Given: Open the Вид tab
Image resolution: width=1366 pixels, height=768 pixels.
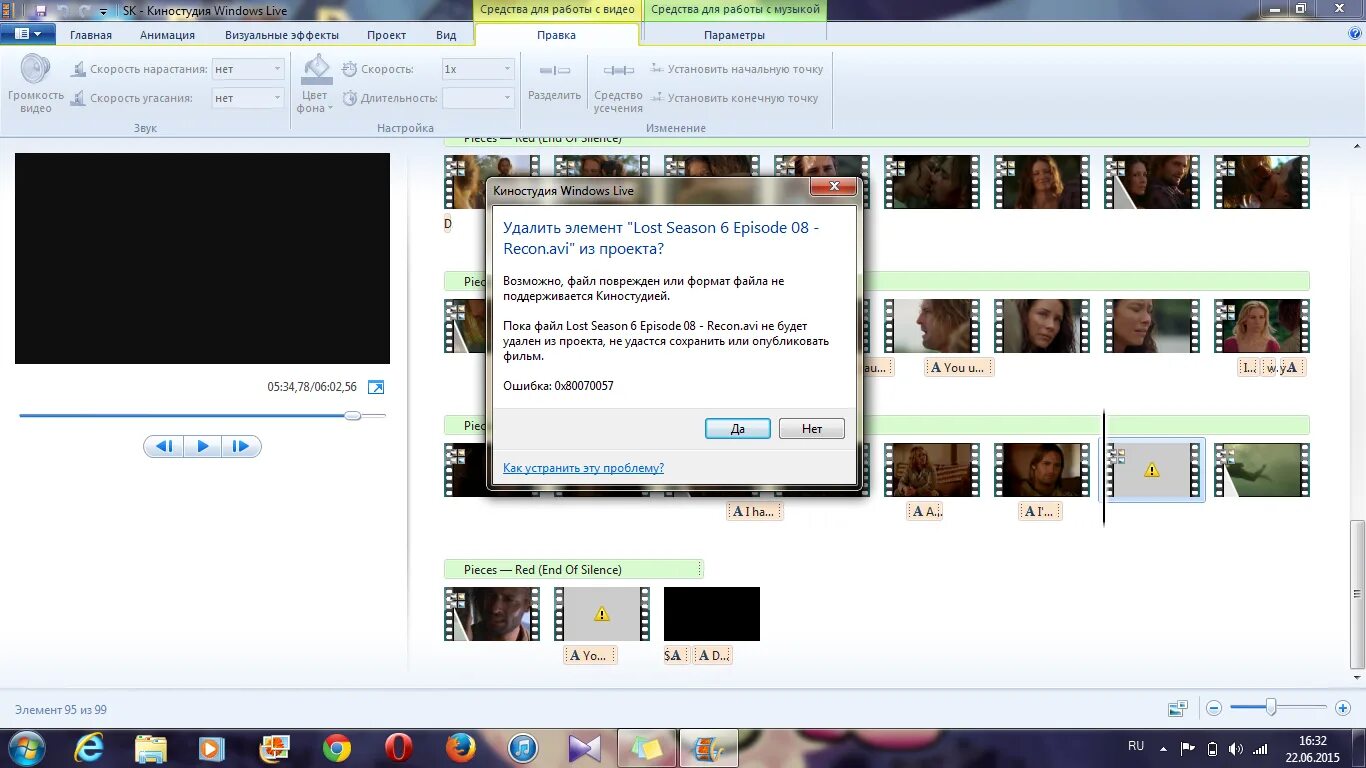Looking at the screenshot, I should 446,35.
